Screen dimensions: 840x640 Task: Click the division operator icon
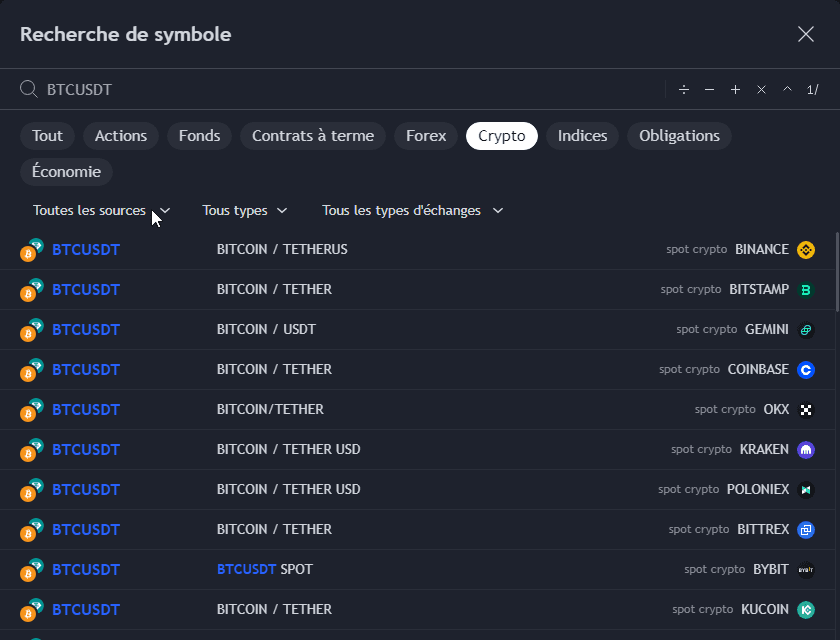pyautogui.click(x=684, y=90)
